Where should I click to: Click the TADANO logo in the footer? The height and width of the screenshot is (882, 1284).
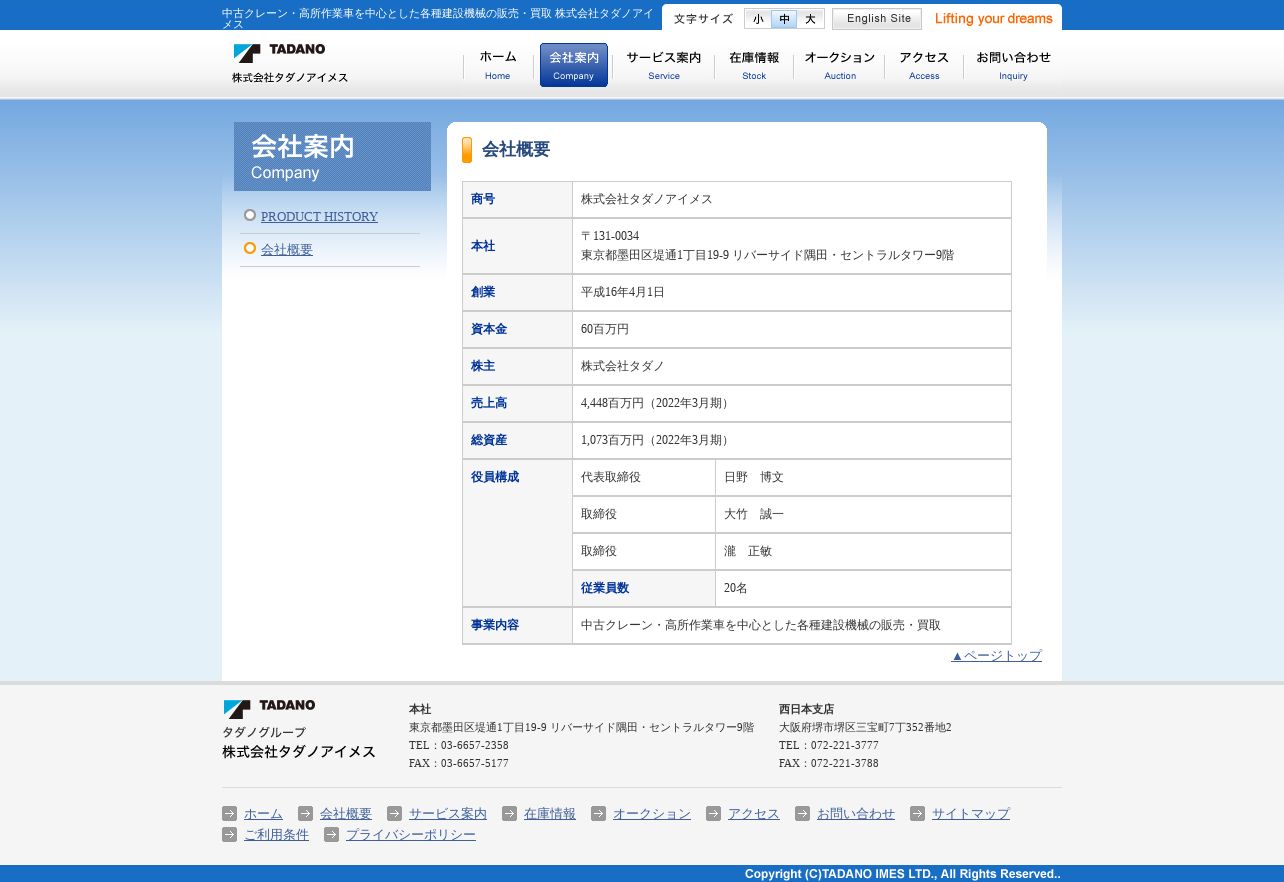(x=269, y=709)
